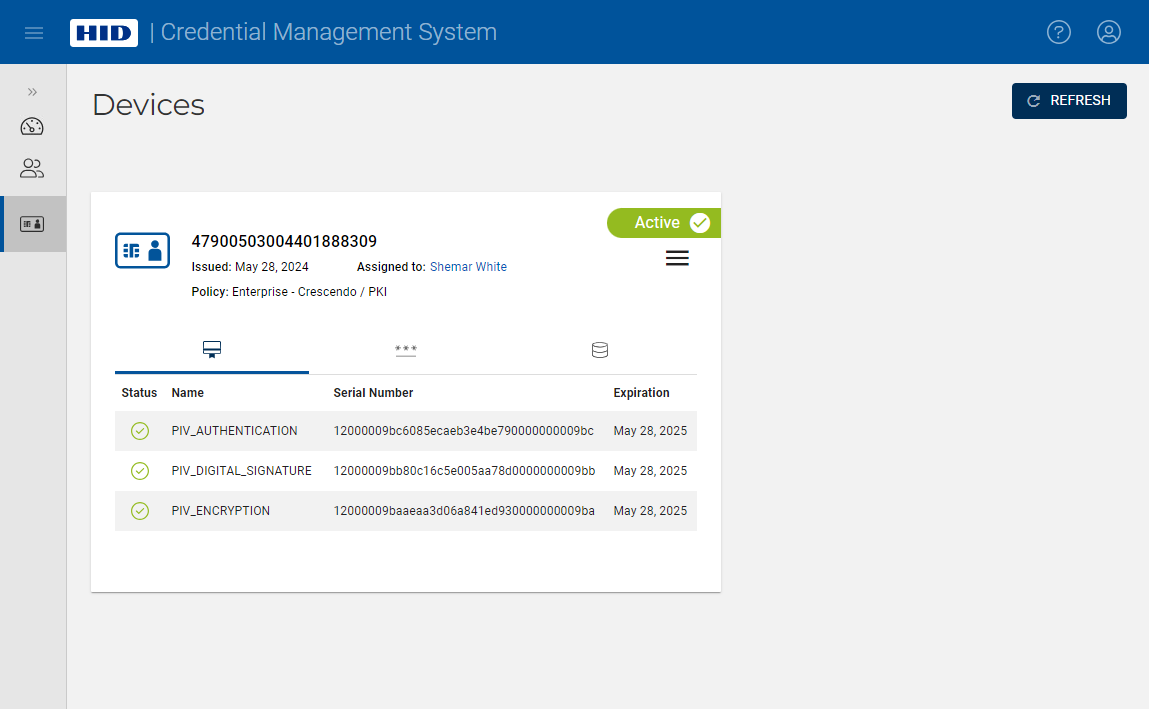
Task: Open the device actions hamburger menu
Action: (677, 258)
